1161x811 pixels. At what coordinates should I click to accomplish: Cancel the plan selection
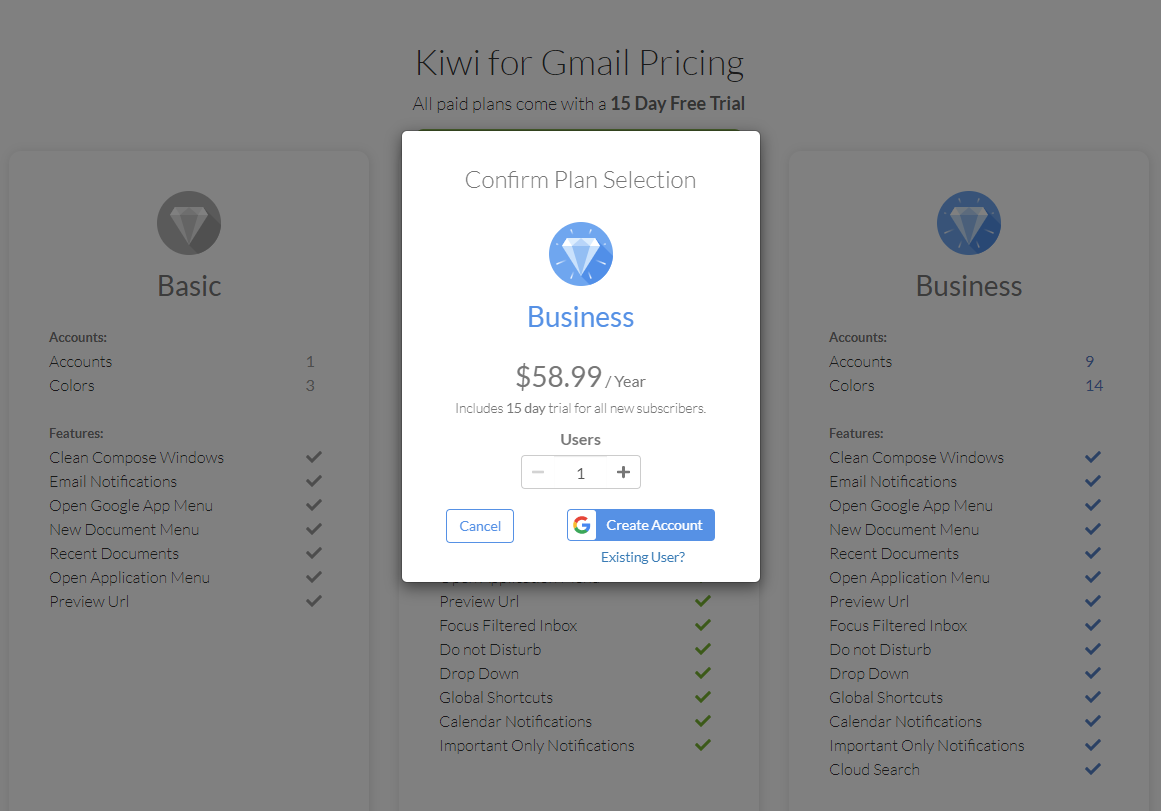tap(480, 526)
